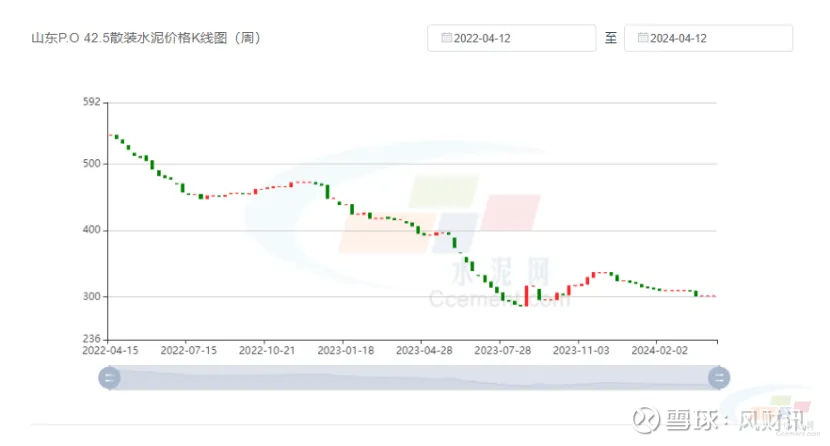Click calendar icon in end date field

(643, 38)
